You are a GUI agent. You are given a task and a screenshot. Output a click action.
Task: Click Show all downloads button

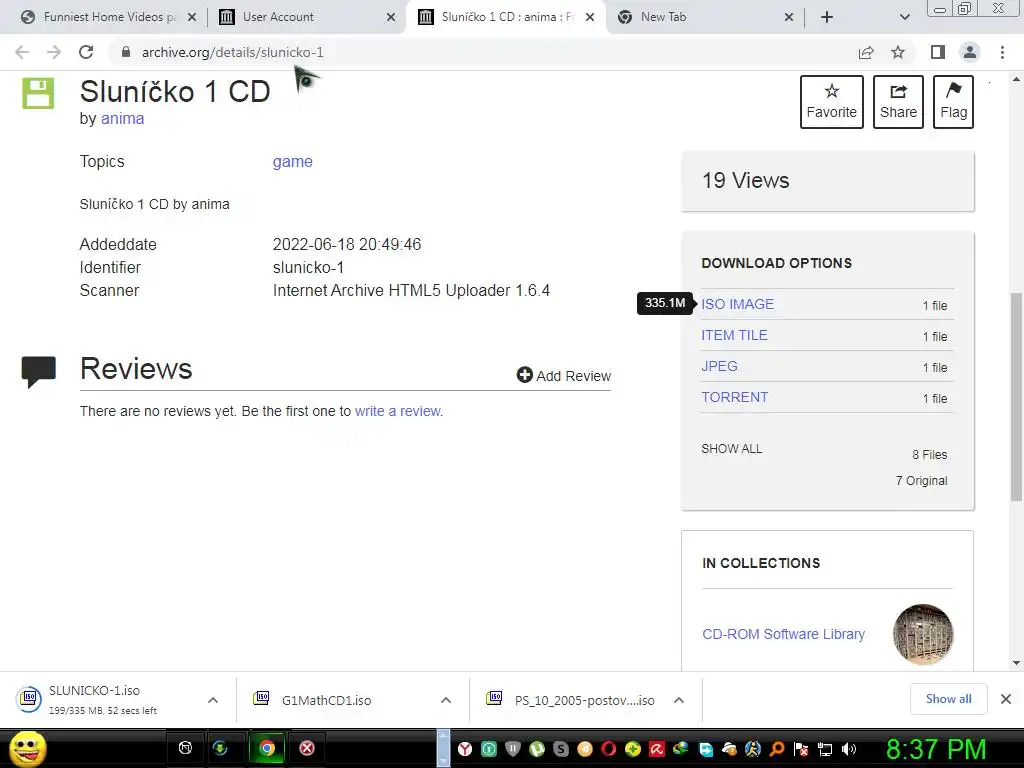[948, 699]
